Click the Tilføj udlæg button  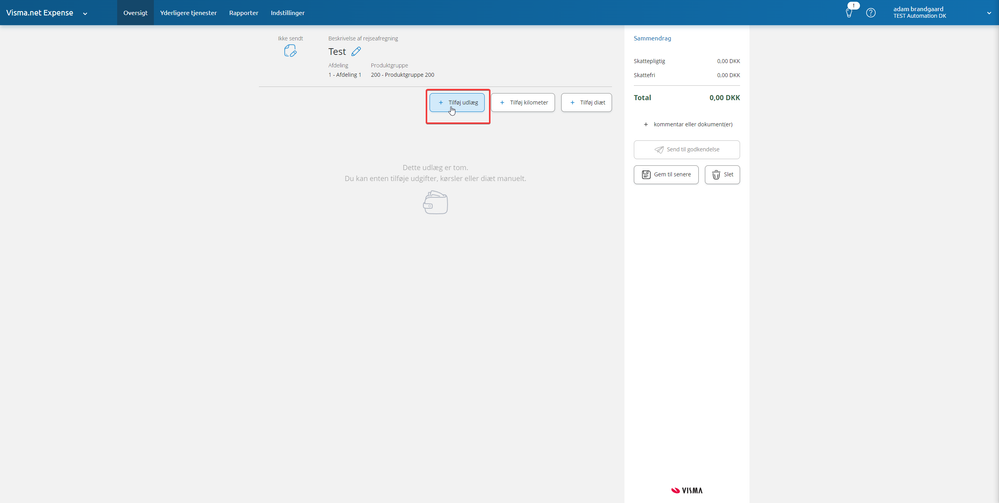coord(457,103)
